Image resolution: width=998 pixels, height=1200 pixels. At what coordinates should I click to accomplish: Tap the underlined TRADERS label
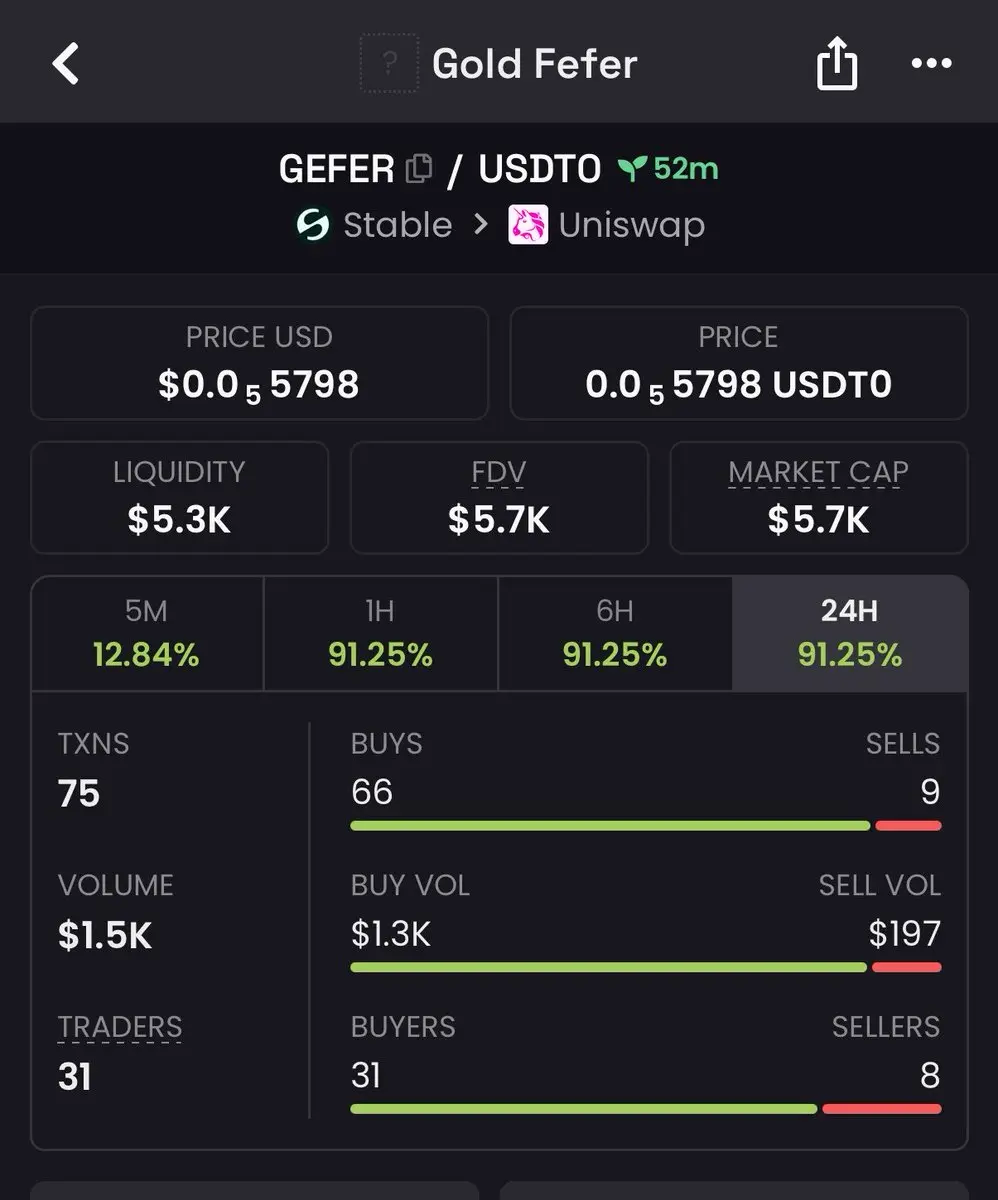(x=120, y=1028)
